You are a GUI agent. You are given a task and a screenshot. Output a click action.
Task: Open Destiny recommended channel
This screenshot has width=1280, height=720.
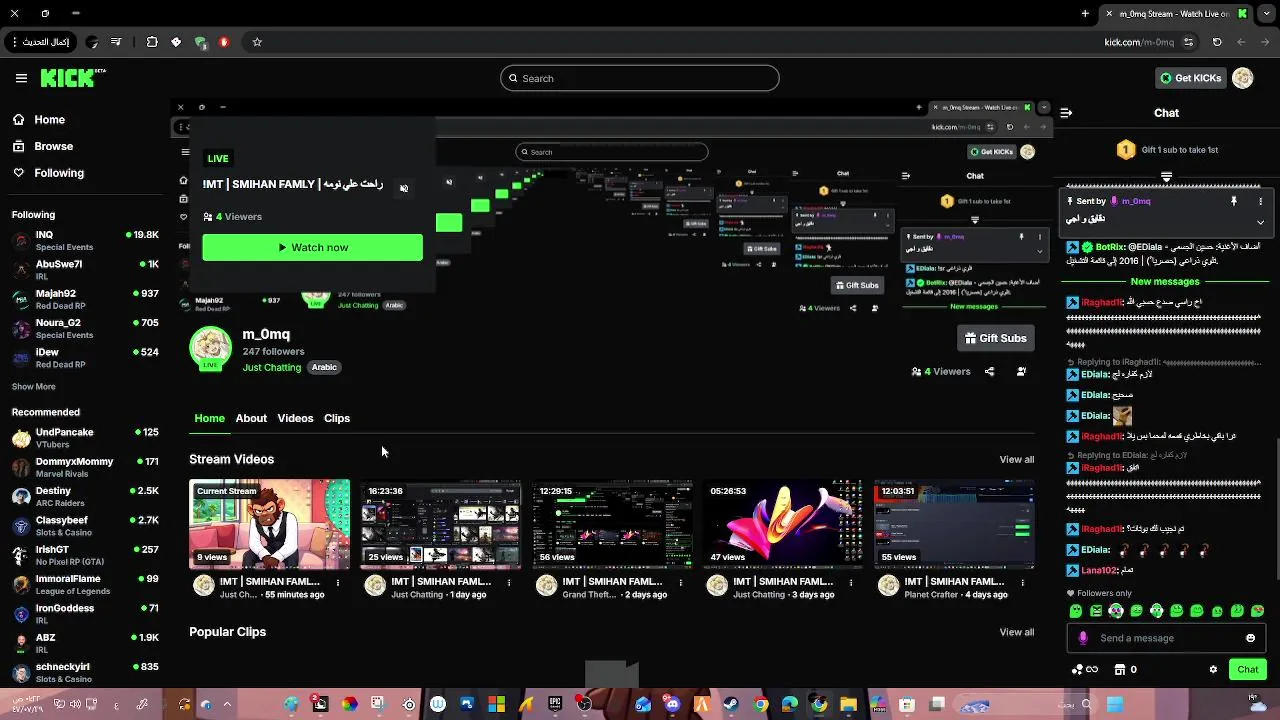click(x=85, y=496)
